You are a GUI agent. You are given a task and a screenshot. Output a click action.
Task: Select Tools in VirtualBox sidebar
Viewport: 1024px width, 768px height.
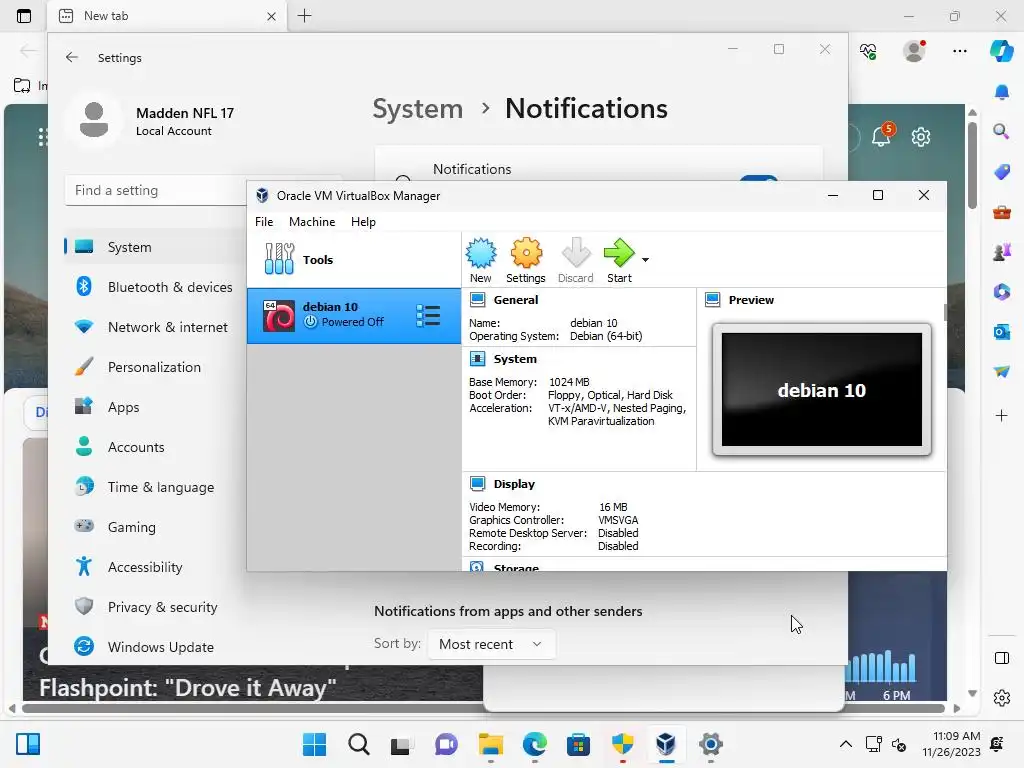[x=353, y=259]
